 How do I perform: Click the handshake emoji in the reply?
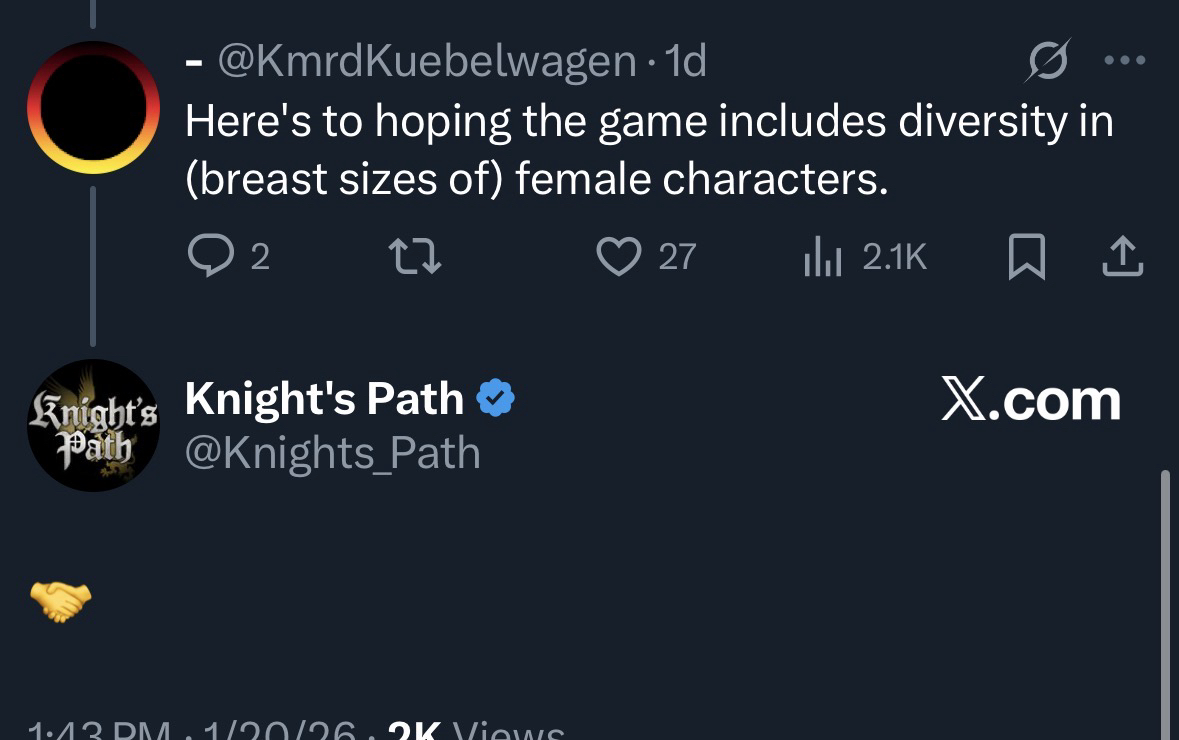click(61, 602)
